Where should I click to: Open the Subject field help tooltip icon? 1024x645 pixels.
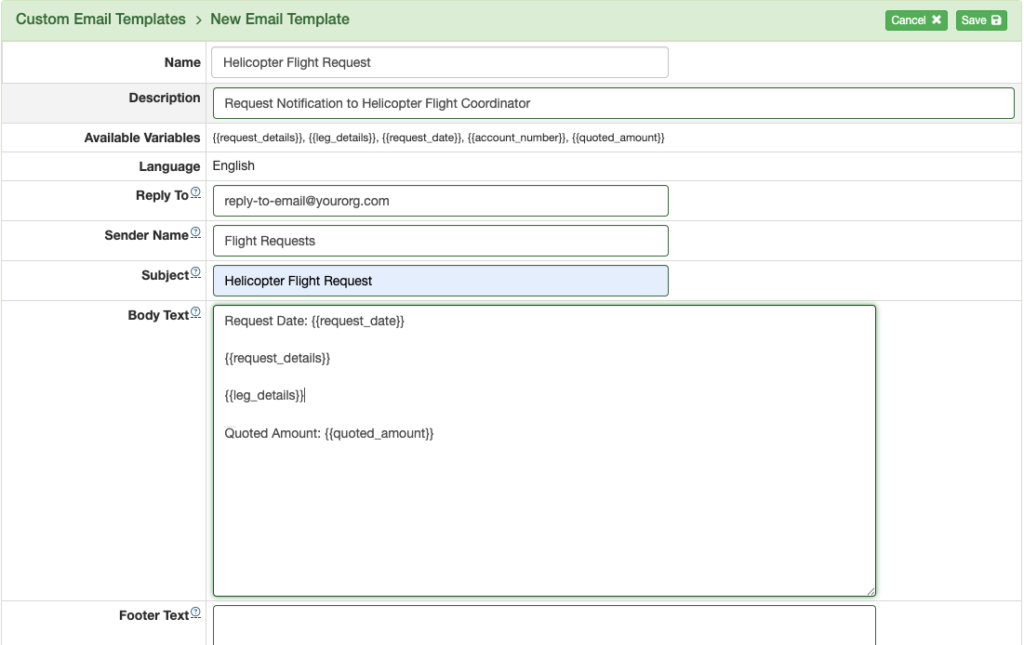point(196,273)
